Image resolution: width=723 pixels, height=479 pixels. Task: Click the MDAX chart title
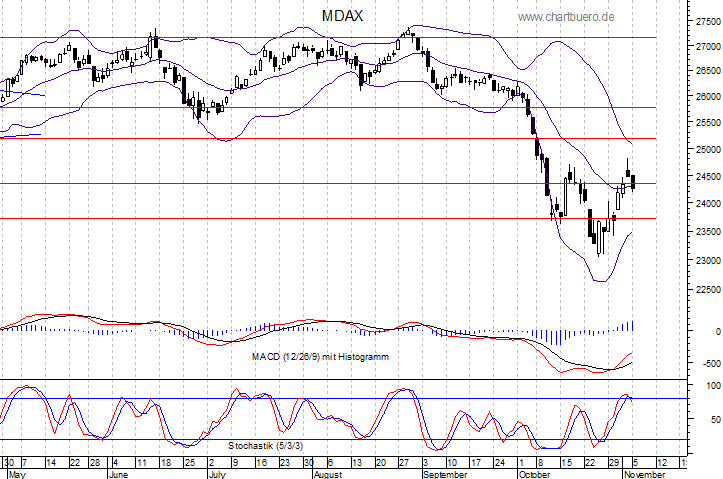click(x=343, y=16)
